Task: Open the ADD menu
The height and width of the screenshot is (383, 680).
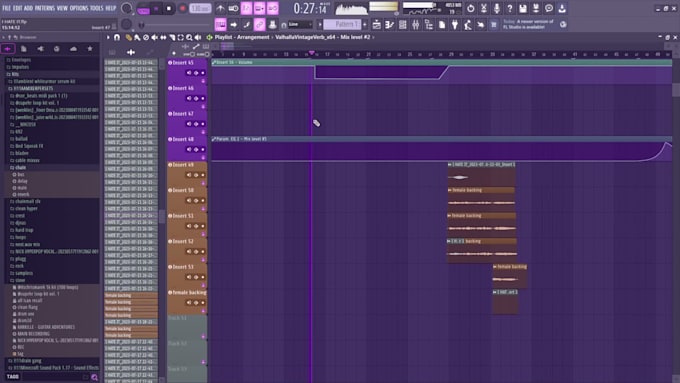Action: [x=28, y=8]
